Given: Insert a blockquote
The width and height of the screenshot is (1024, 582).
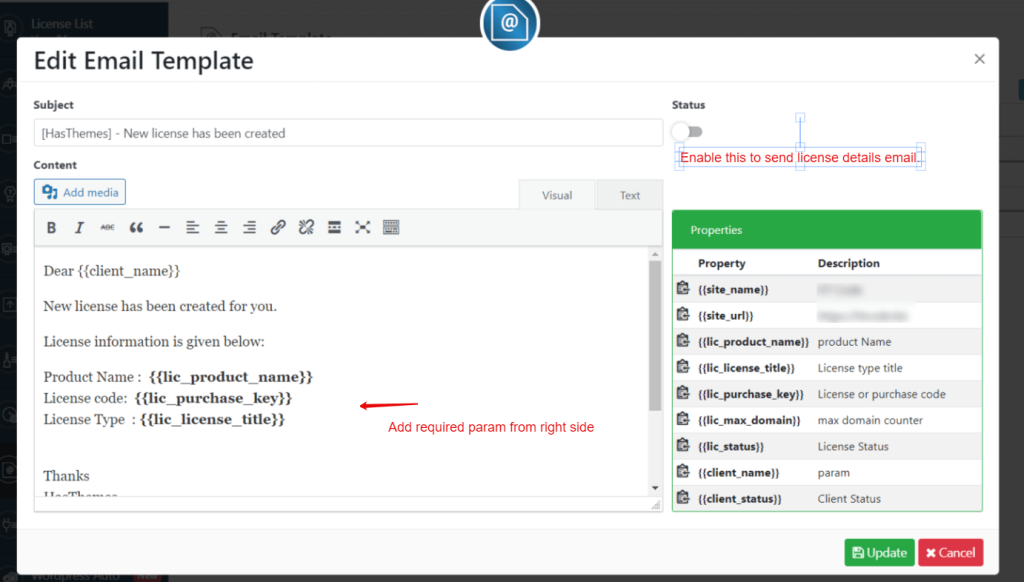Looking at the screenshot, I should point(135,227).
